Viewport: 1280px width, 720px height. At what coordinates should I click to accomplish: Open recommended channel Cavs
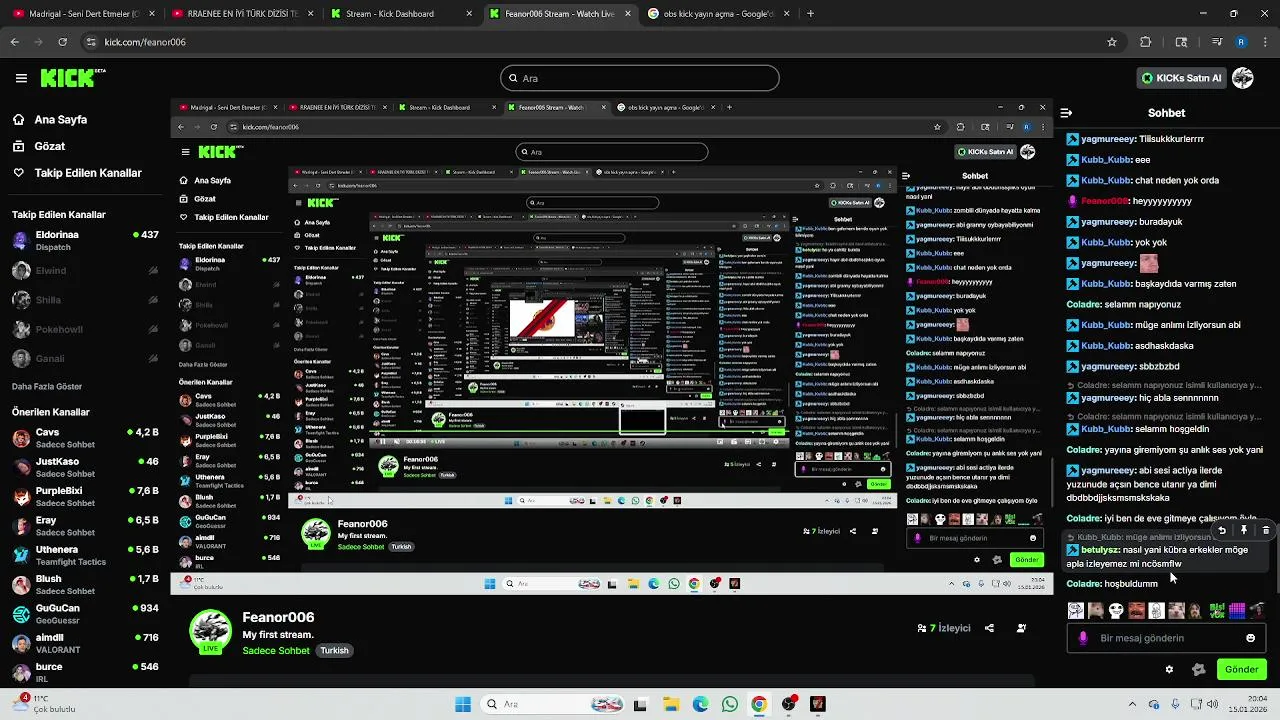(85, 438)
